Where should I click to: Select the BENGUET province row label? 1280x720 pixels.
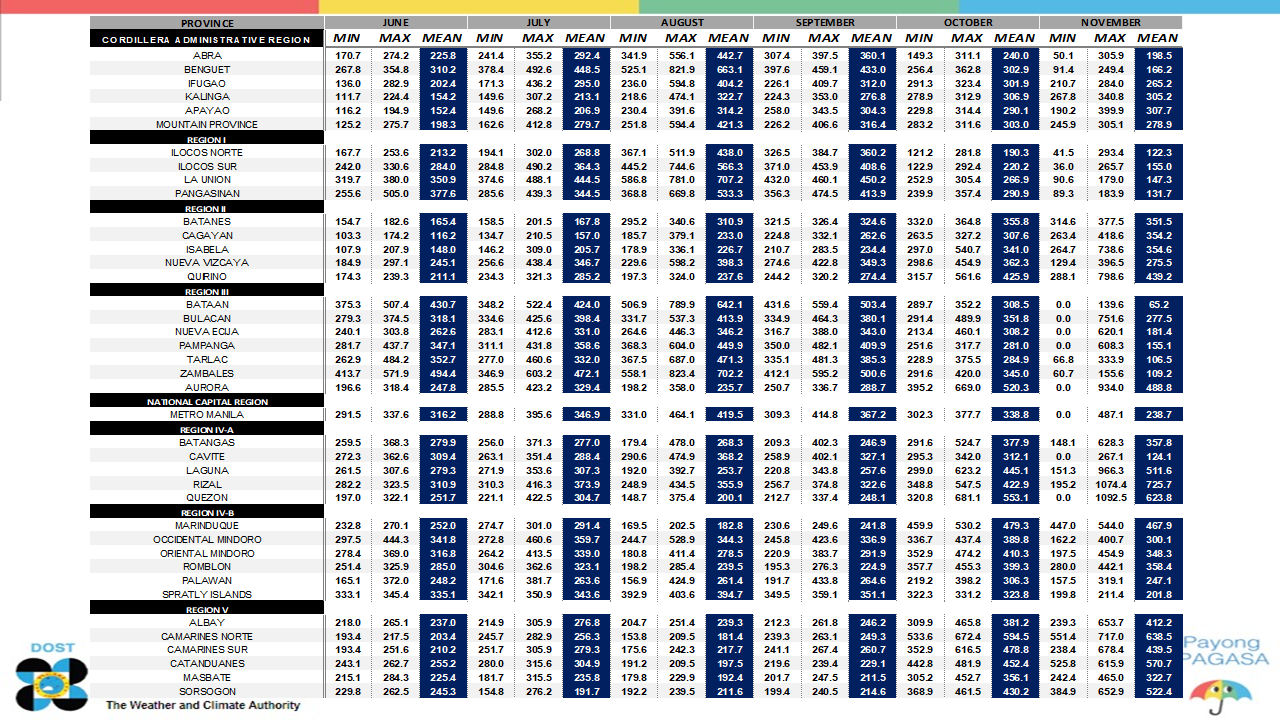tap(207, 70)
